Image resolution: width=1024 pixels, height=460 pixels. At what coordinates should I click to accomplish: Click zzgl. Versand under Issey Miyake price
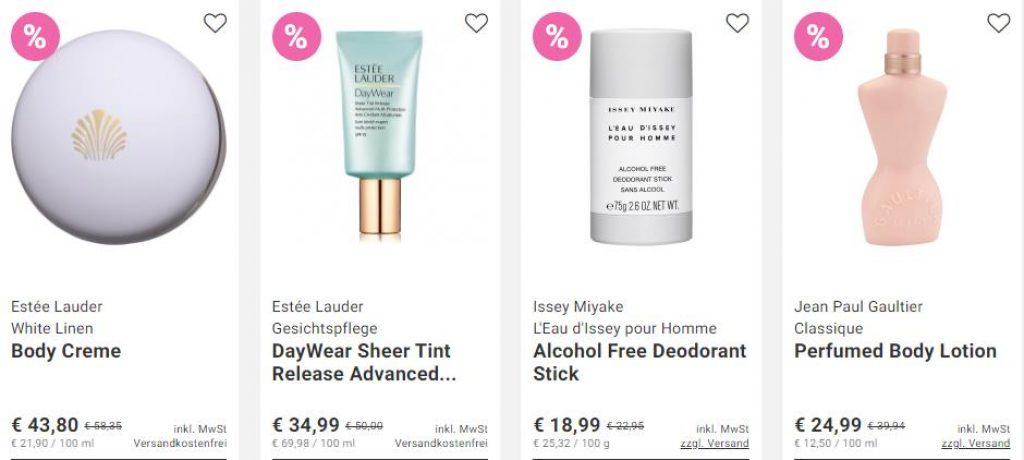714,444
